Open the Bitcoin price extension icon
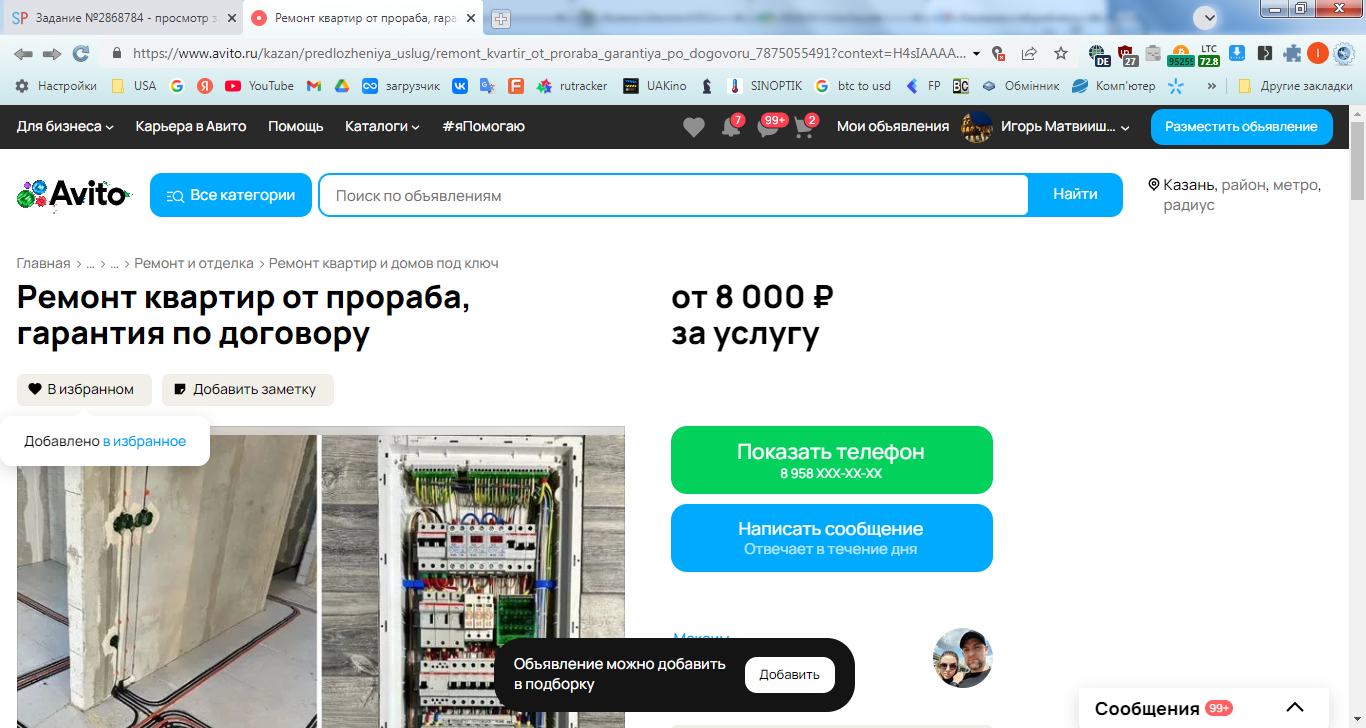Screen dimensions: 1366x728 pos(1180,54)
